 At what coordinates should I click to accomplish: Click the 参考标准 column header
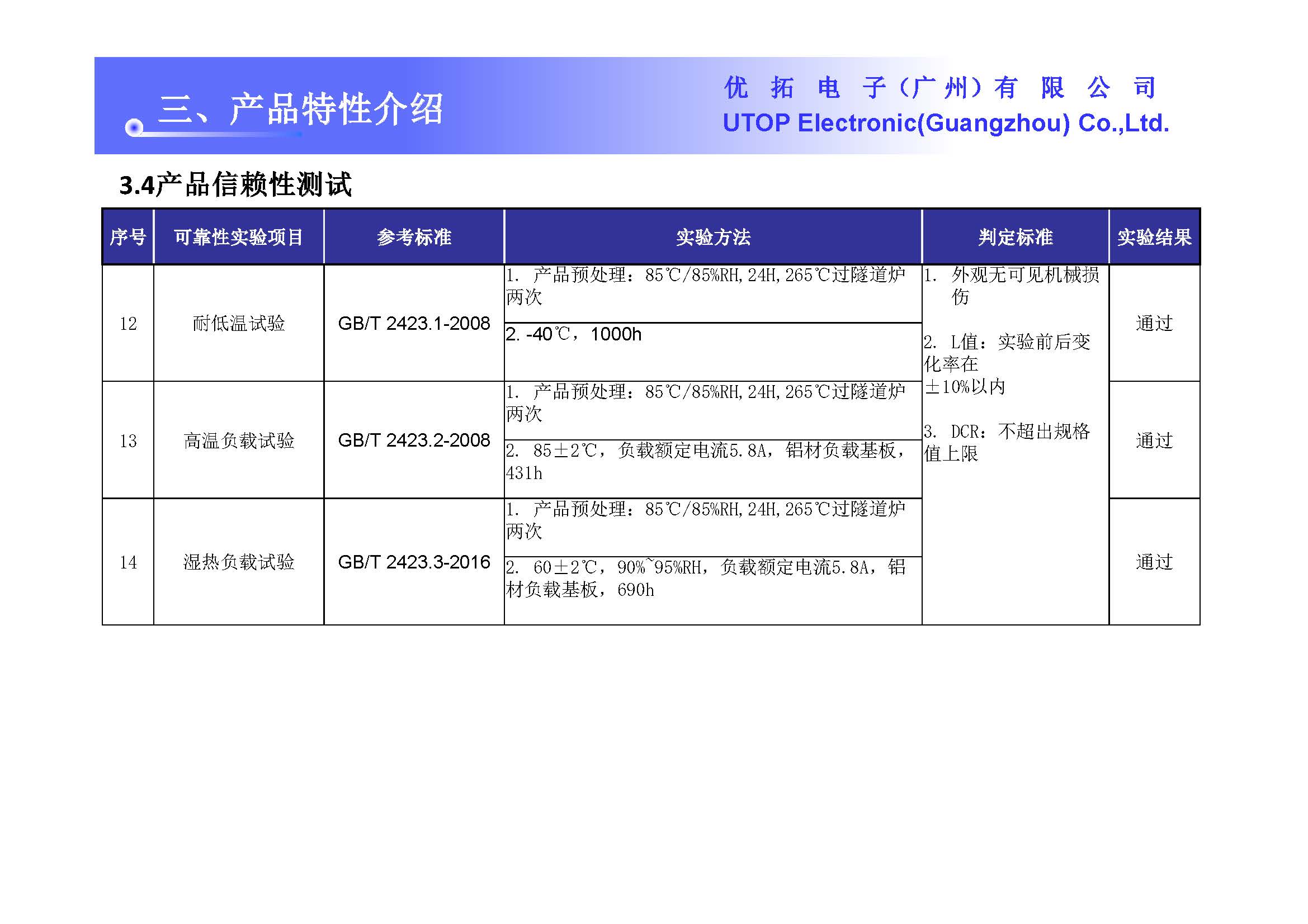(414, 237)
